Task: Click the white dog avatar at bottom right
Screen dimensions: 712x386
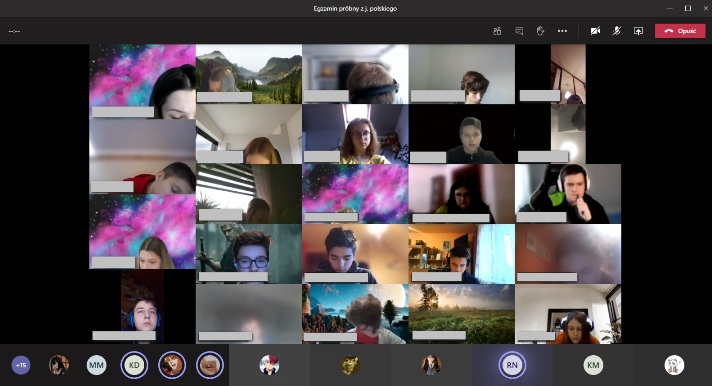Action: [x=674, y=365]
